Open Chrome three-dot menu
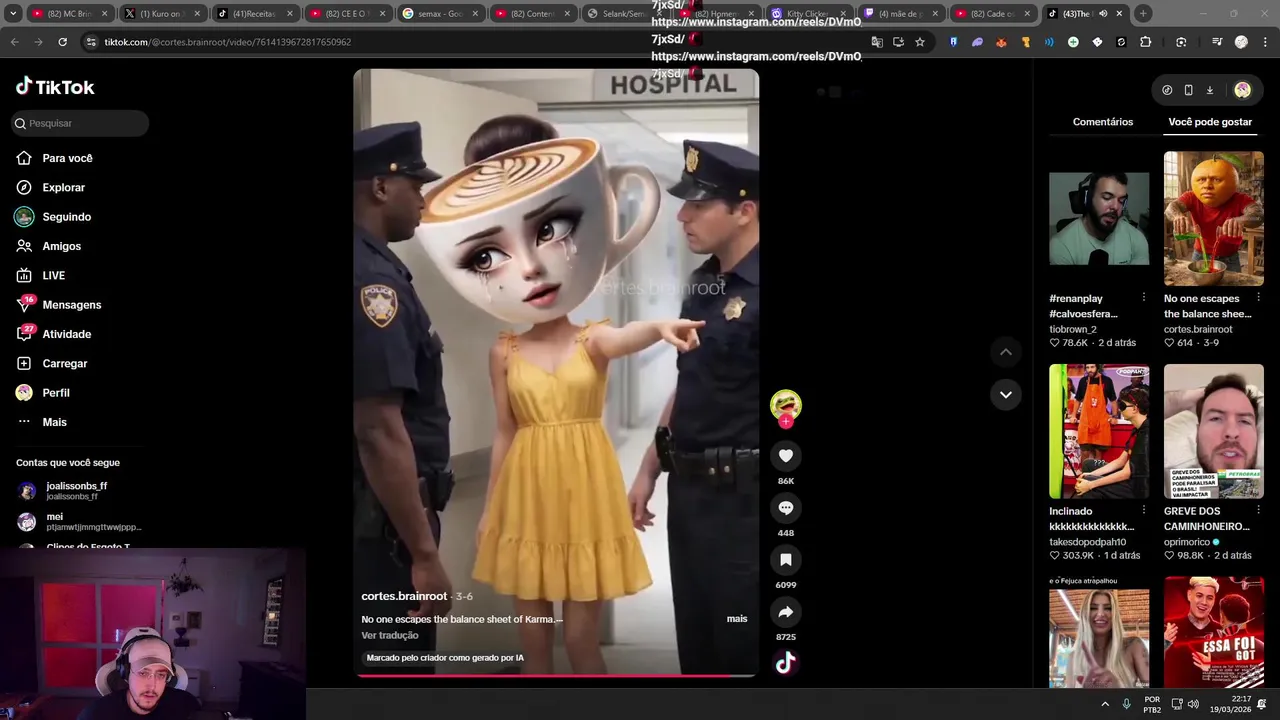 pyautogui.click(x=1265, y=42)
